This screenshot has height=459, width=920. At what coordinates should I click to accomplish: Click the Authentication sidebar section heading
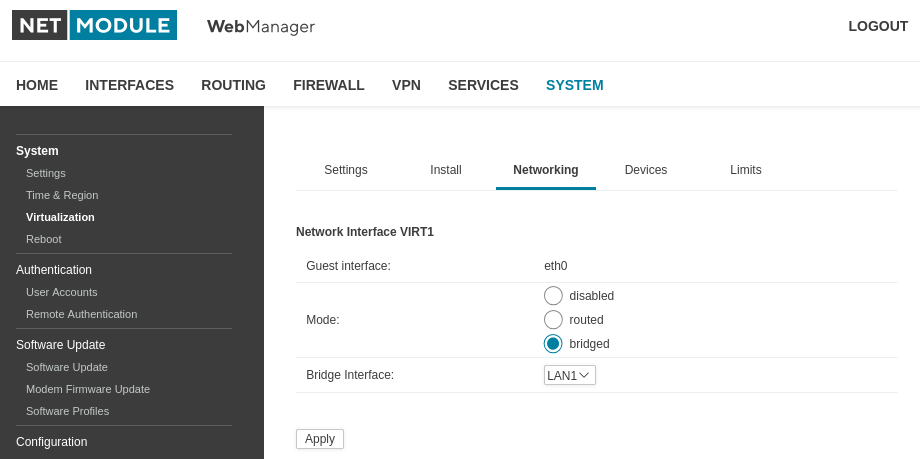click(x=54, y=270)
